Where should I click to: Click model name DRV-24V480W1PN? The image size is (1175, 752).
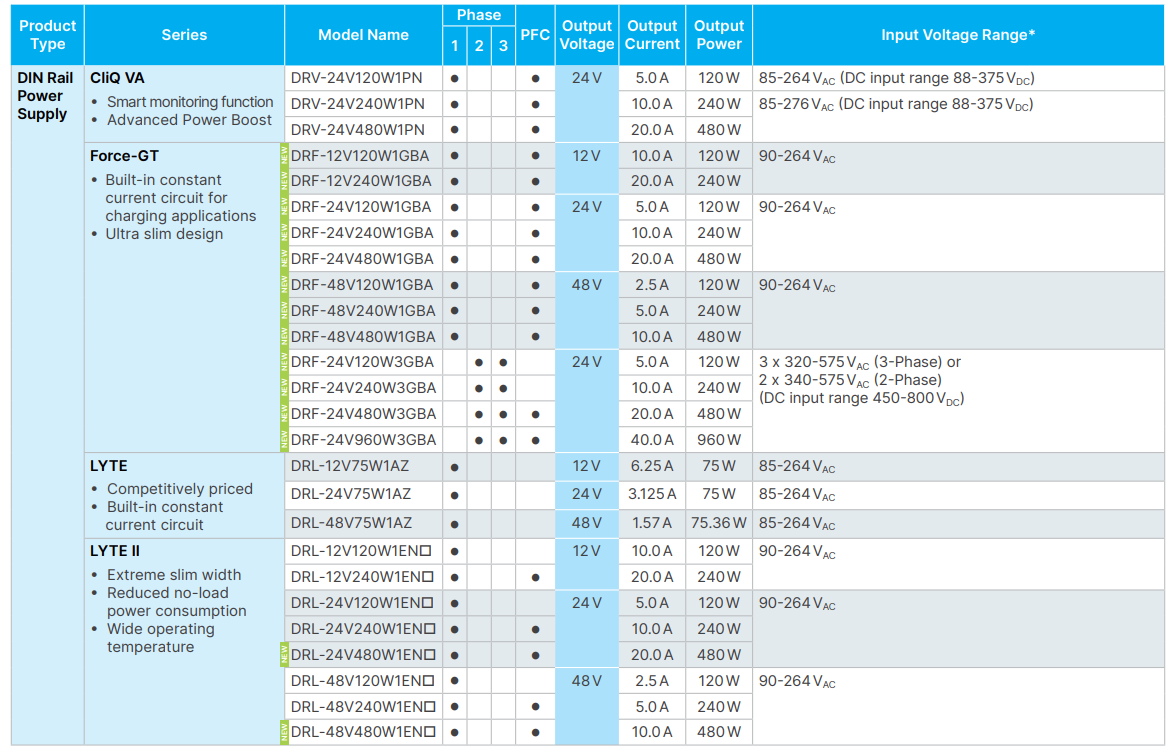coord(357,130)
